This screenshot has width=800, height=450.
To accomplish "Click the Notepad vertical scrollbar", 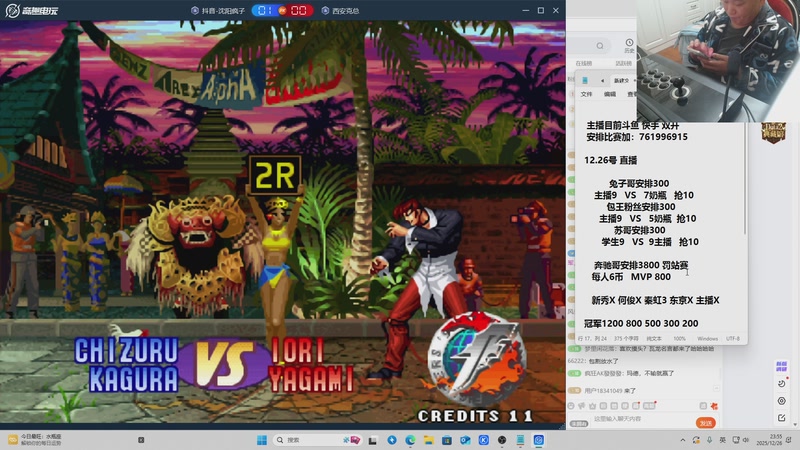I will 745,179.
